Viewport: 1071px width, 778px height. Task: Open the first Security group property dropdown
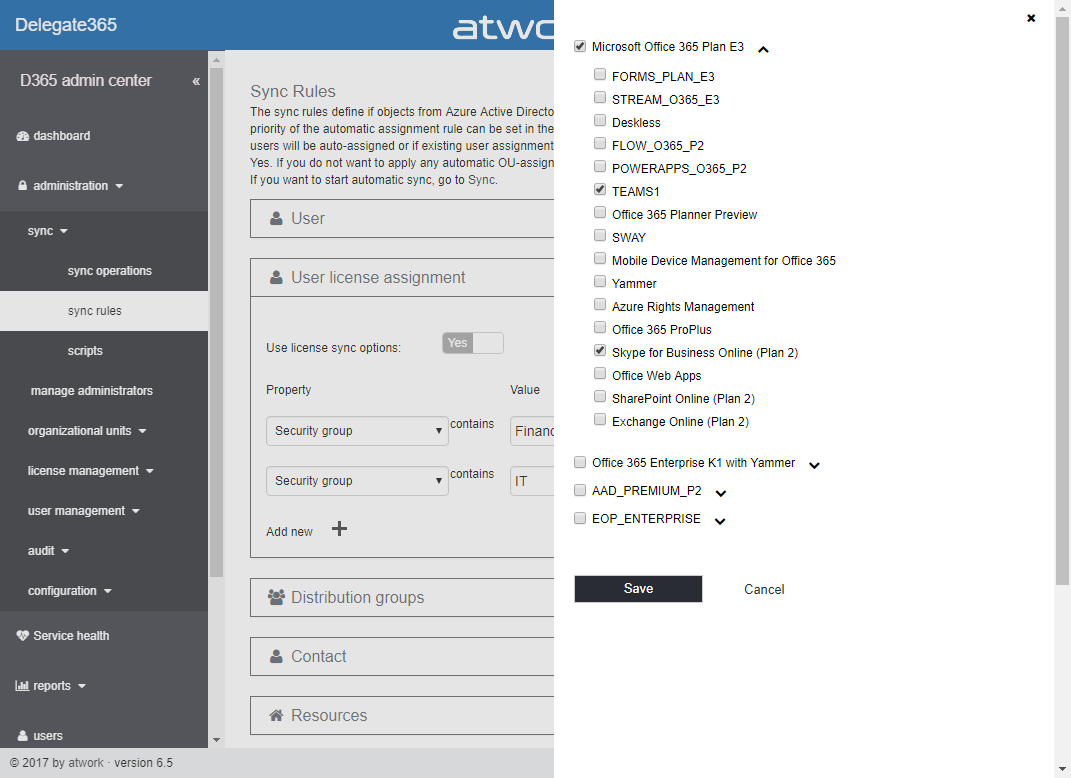[356, 431]
